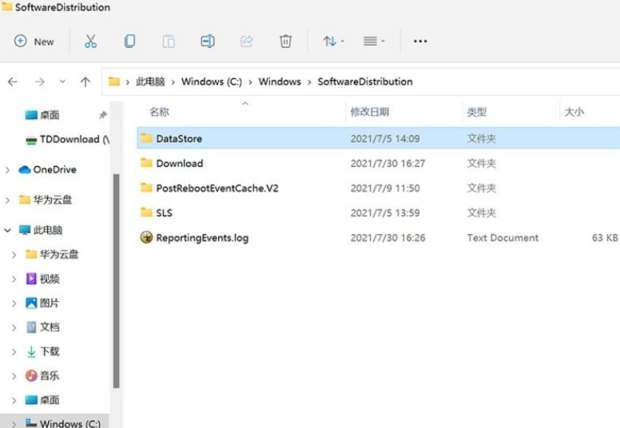Click the Cut scissors icon
This screenshot has height=428, width=620.
click(91, 41)
